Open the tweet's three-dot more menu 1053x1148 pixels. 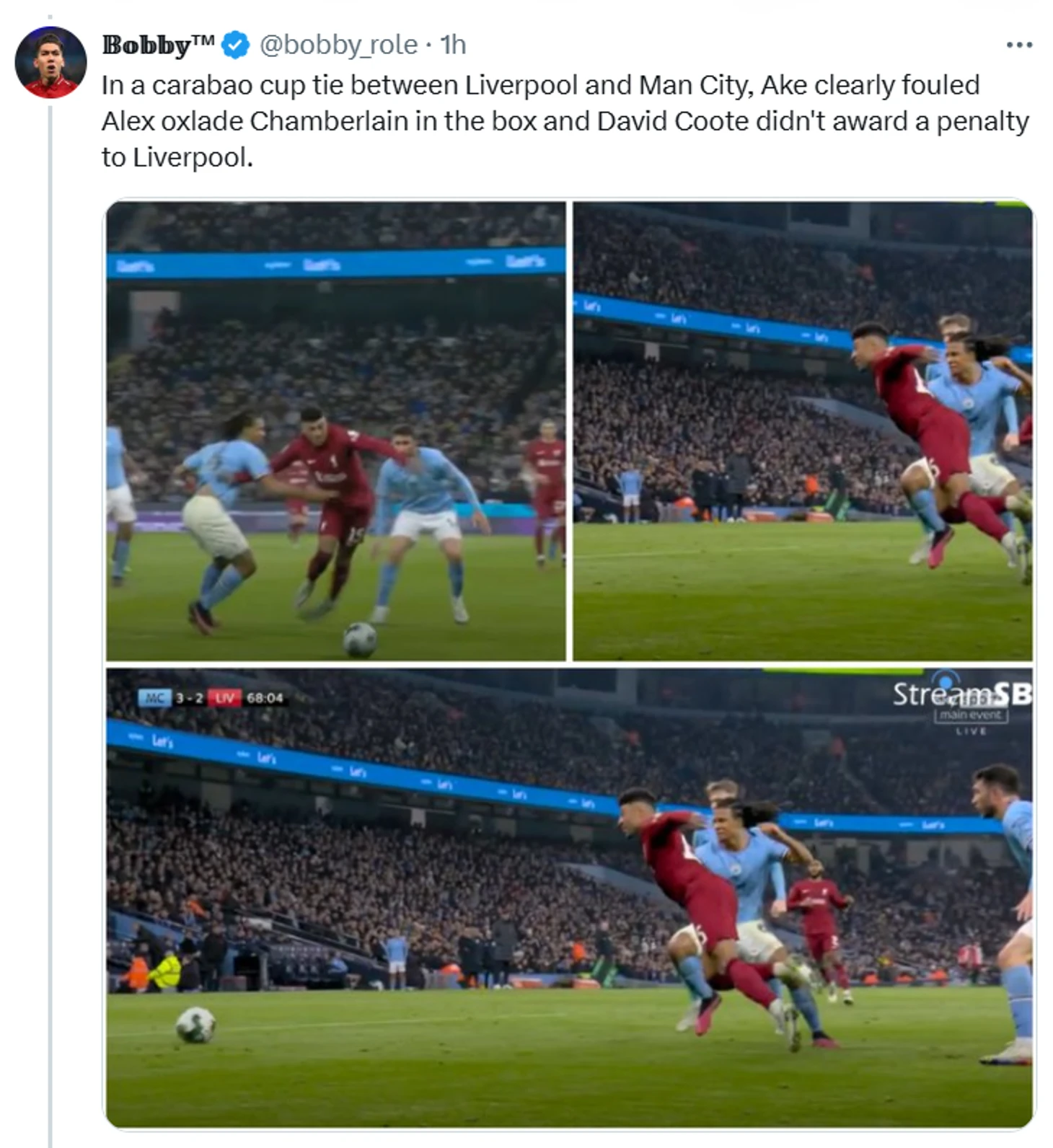point(1019,45)
